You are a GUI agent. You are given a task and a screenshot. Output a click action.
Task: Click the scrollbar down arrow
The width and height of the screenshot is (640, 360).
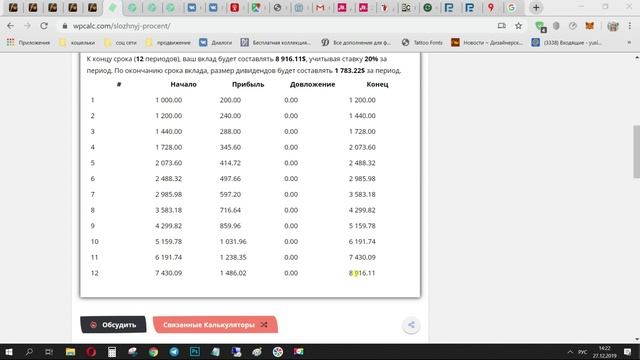point(637,339)
